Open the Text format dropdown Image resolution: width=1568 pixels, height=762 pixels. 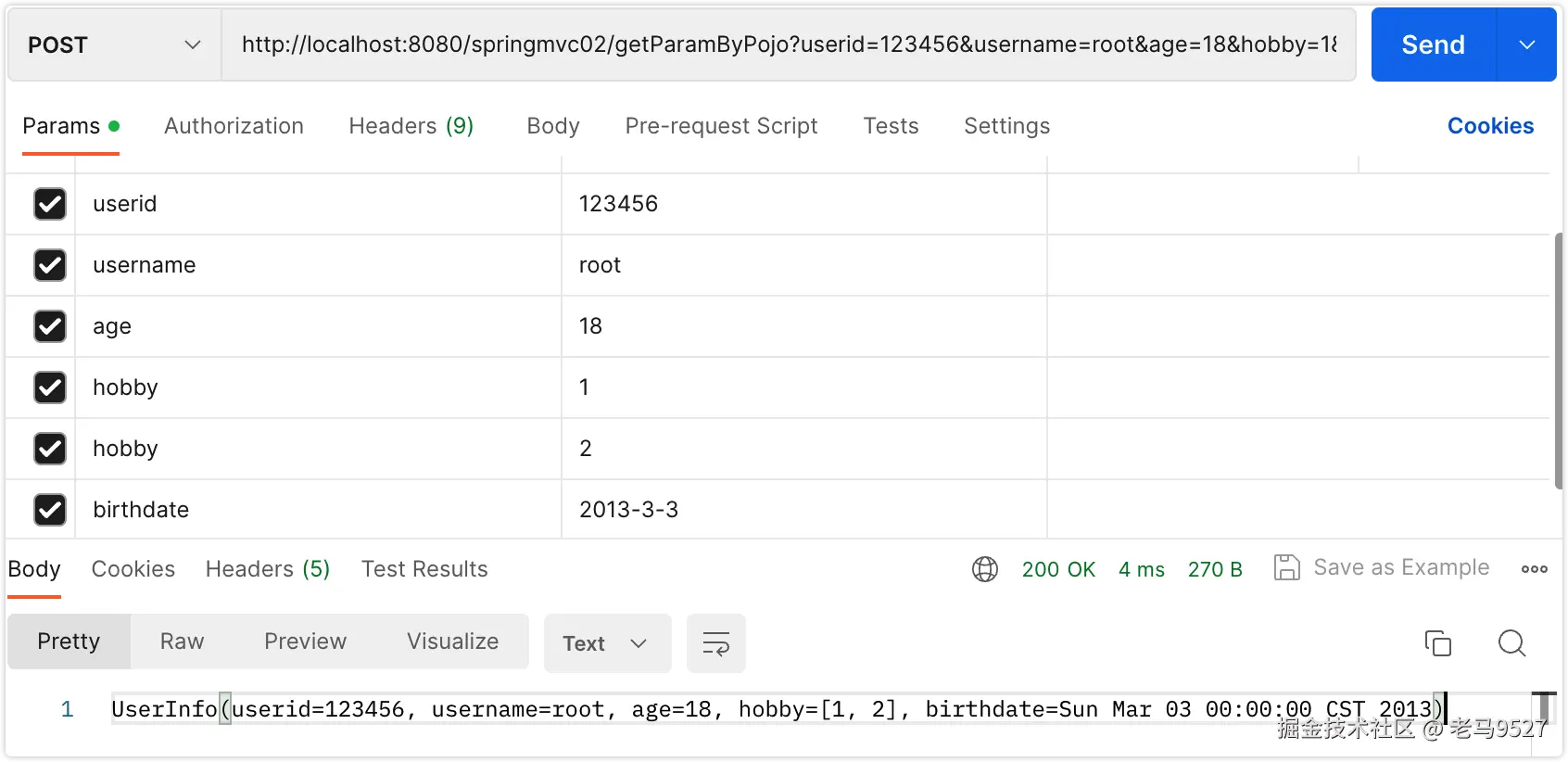point(606,643)
